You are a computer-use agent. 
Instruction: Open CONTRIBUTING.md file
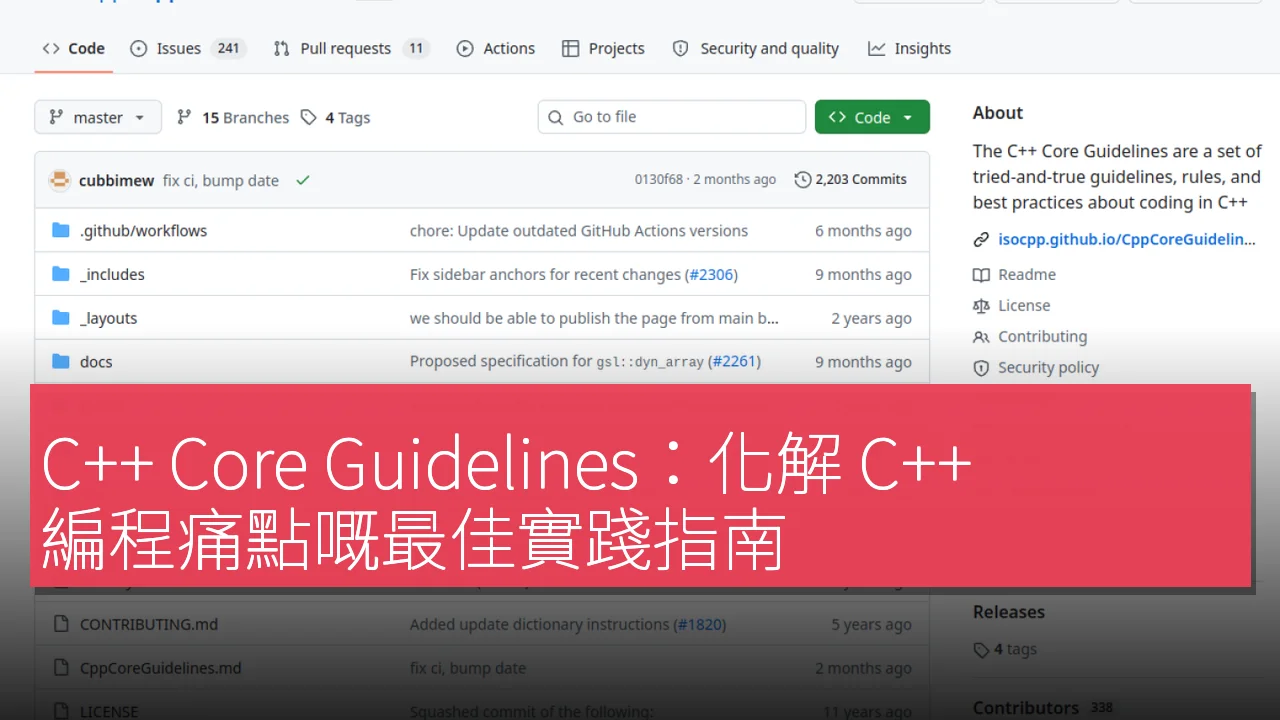pos(149,624)
